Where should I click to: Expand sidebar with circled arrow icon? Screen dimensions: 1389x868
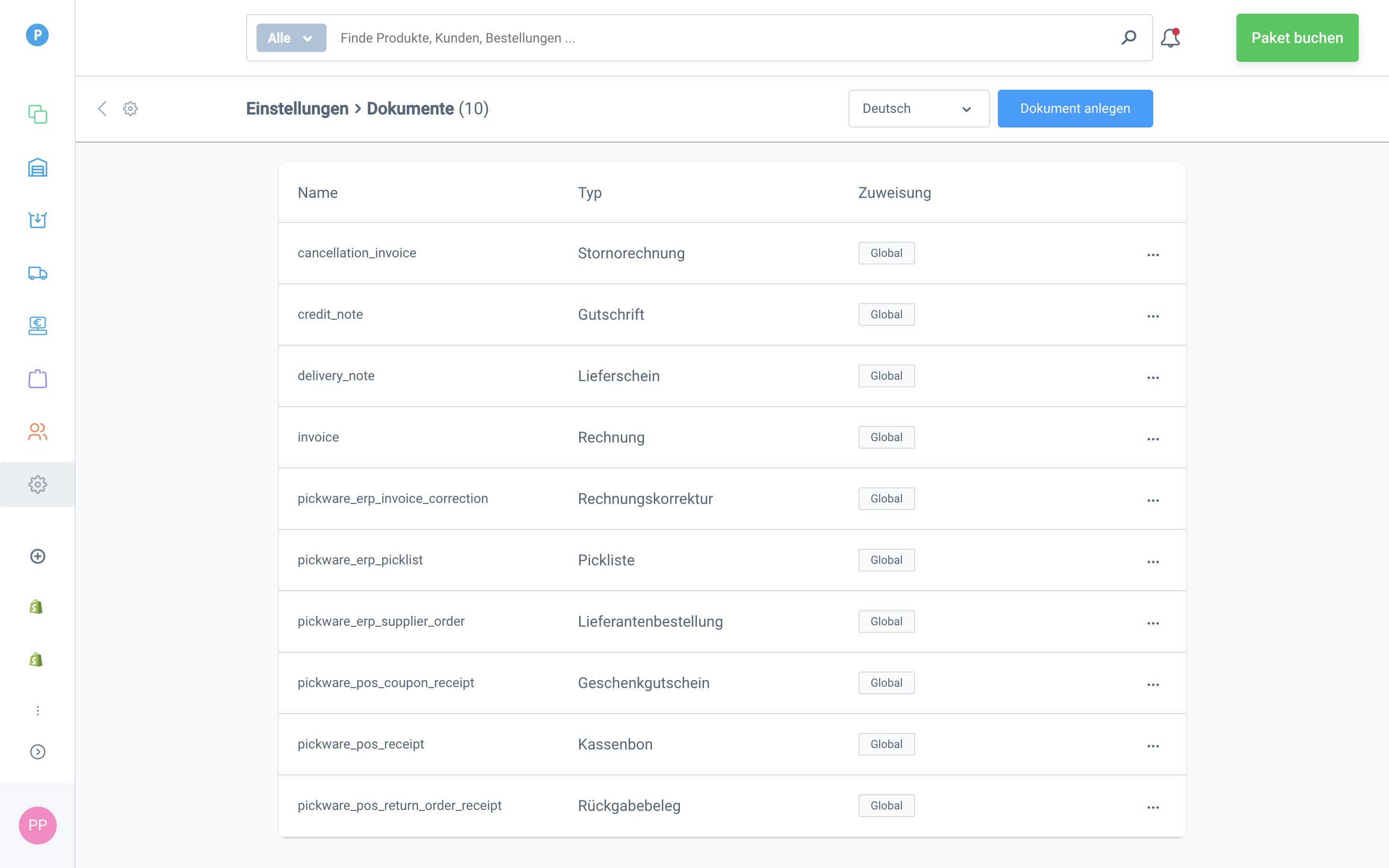pos(37,751)
